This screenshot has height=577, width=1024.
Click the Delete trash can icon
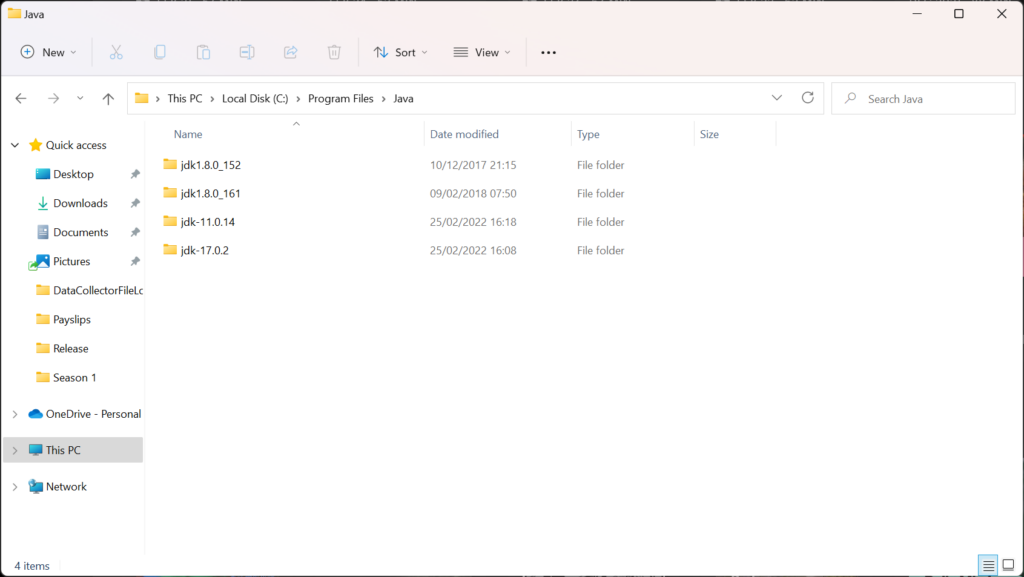[334, 52]
